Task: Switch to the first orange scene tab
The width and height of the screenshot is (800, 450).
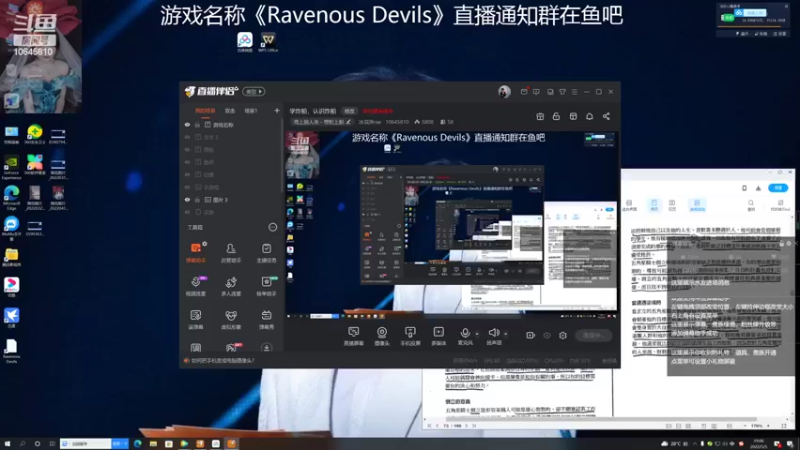Action: [205, 111]
